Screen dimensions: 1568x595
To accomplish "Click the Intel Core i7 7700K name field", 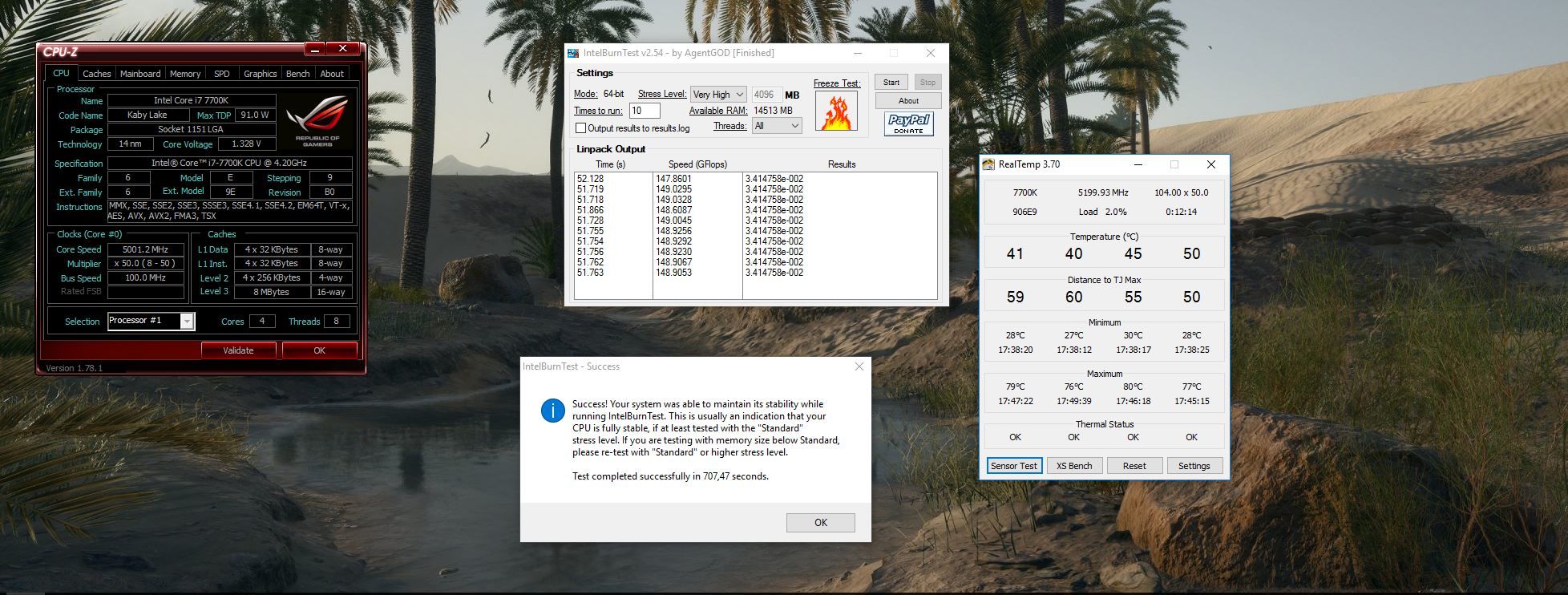I will pyautogui.click(x=192, y=101).
